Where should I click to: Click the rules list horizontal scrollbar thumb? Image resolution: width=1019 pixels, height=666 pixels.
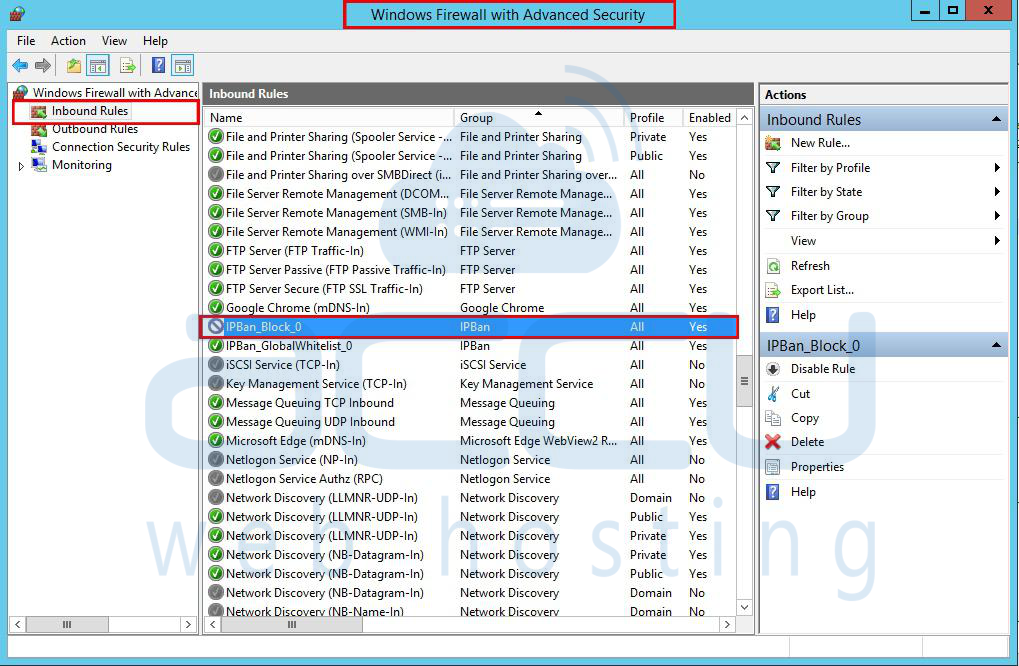(292, 624)
